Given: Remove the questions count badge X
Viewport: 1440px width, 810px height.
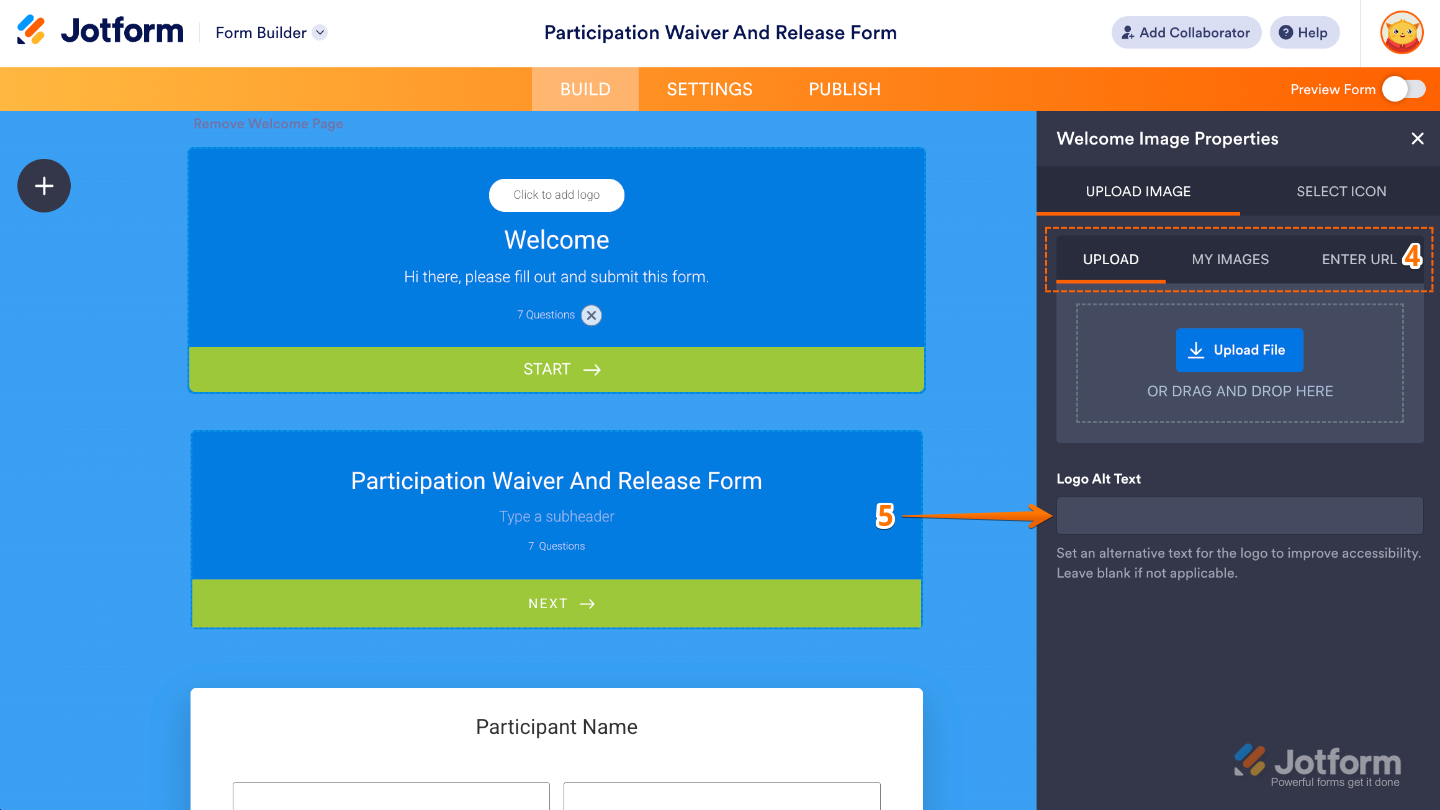Looking at the screenshot, I should click(592, 315).
